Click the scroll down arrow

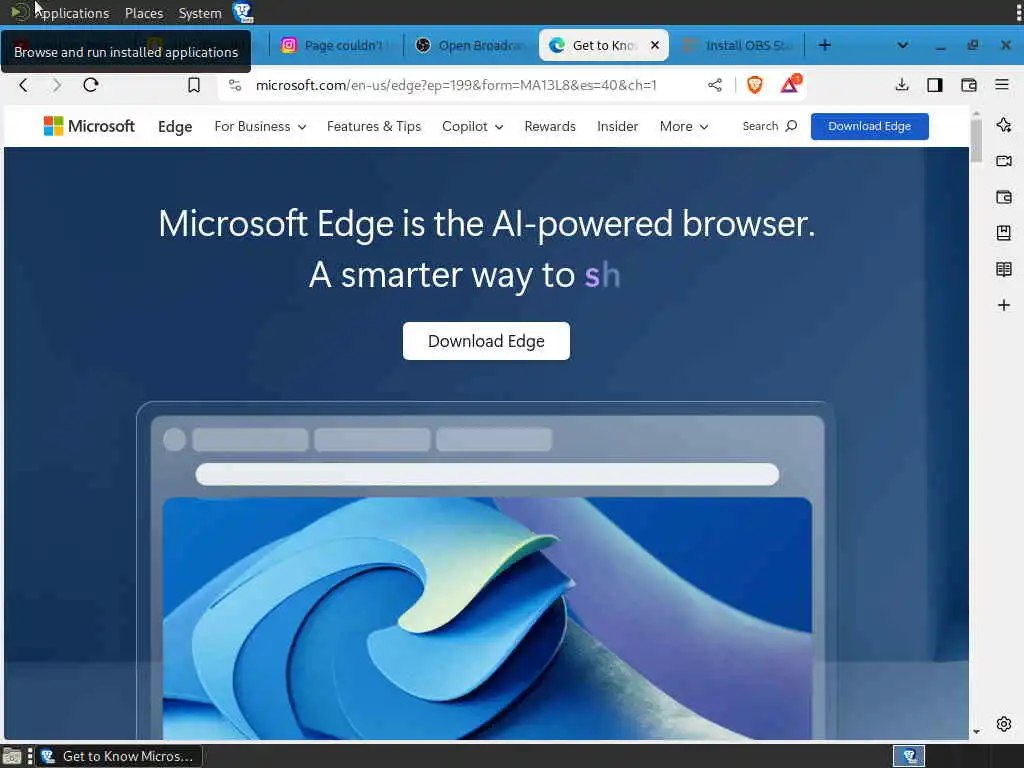coord(976,732)
